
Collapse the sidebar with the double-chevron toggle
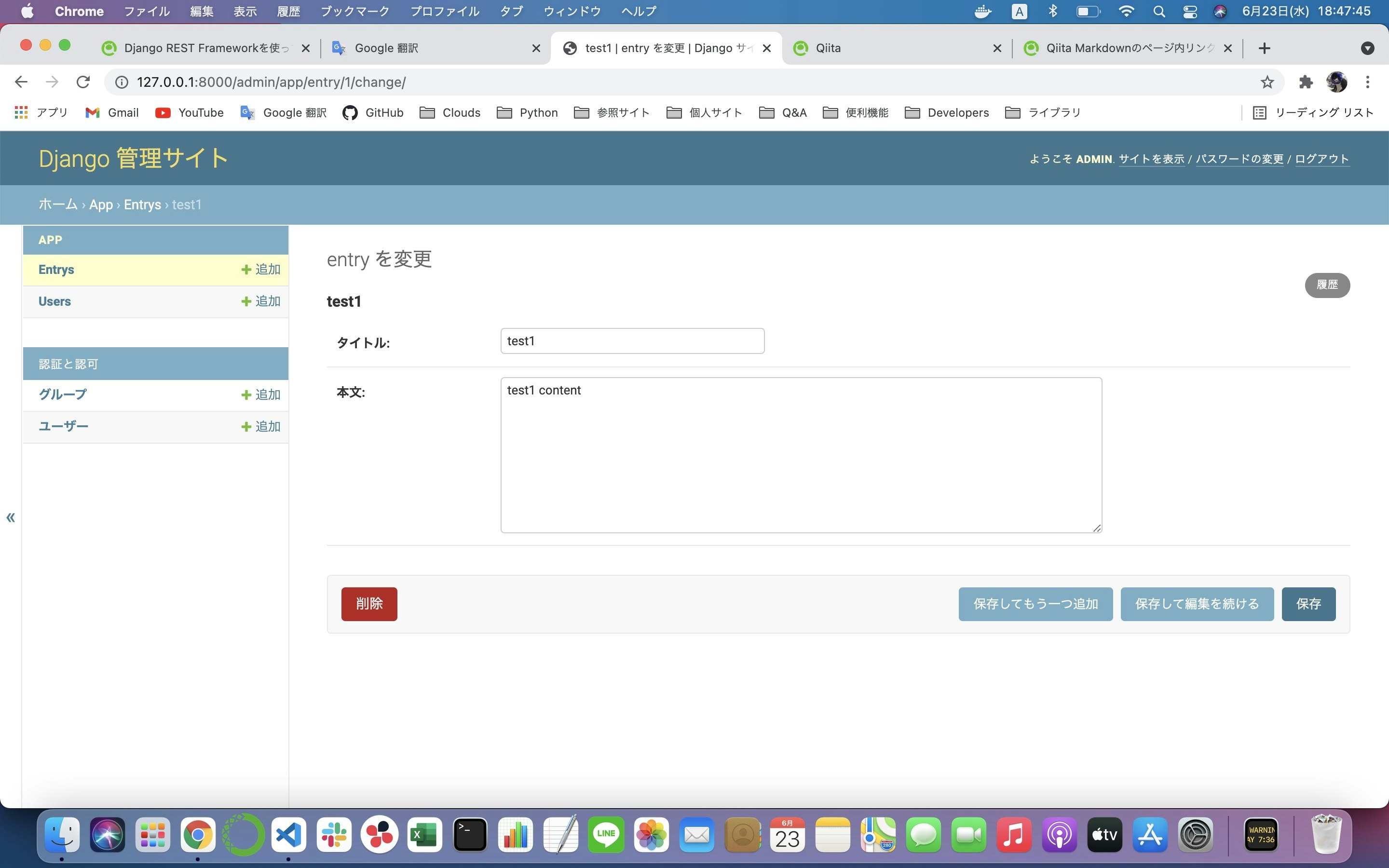click(x=10, y=518)
